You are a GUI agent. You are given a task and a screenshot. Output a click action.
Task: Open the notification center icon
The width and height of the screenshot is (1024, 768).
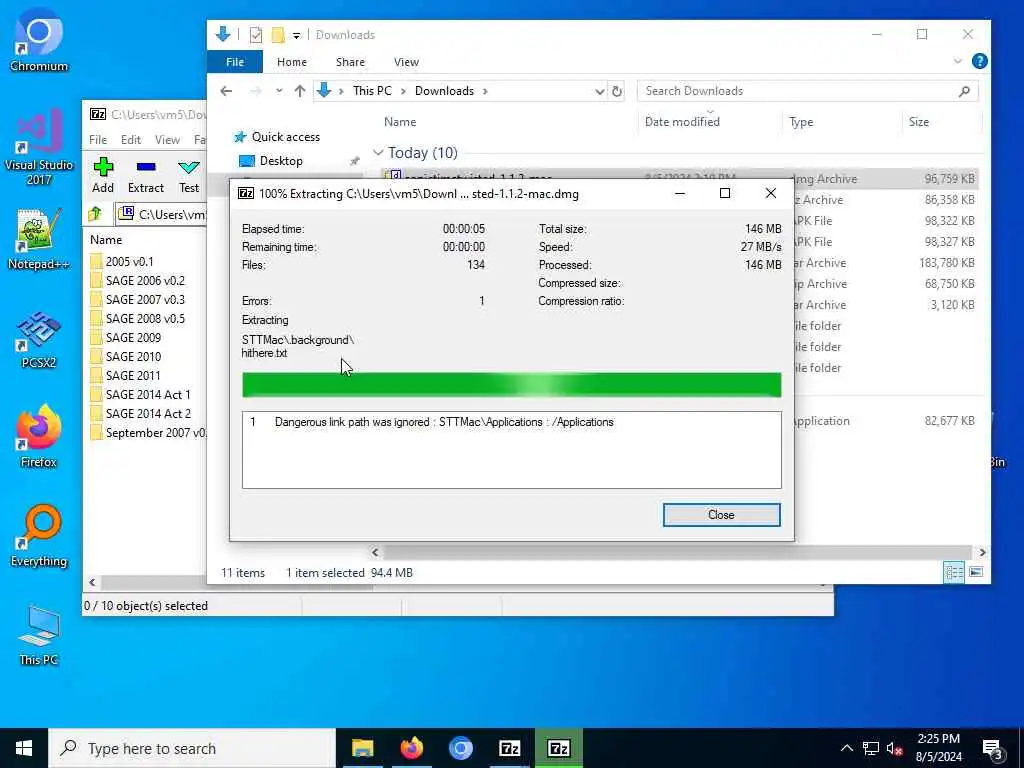993,749
